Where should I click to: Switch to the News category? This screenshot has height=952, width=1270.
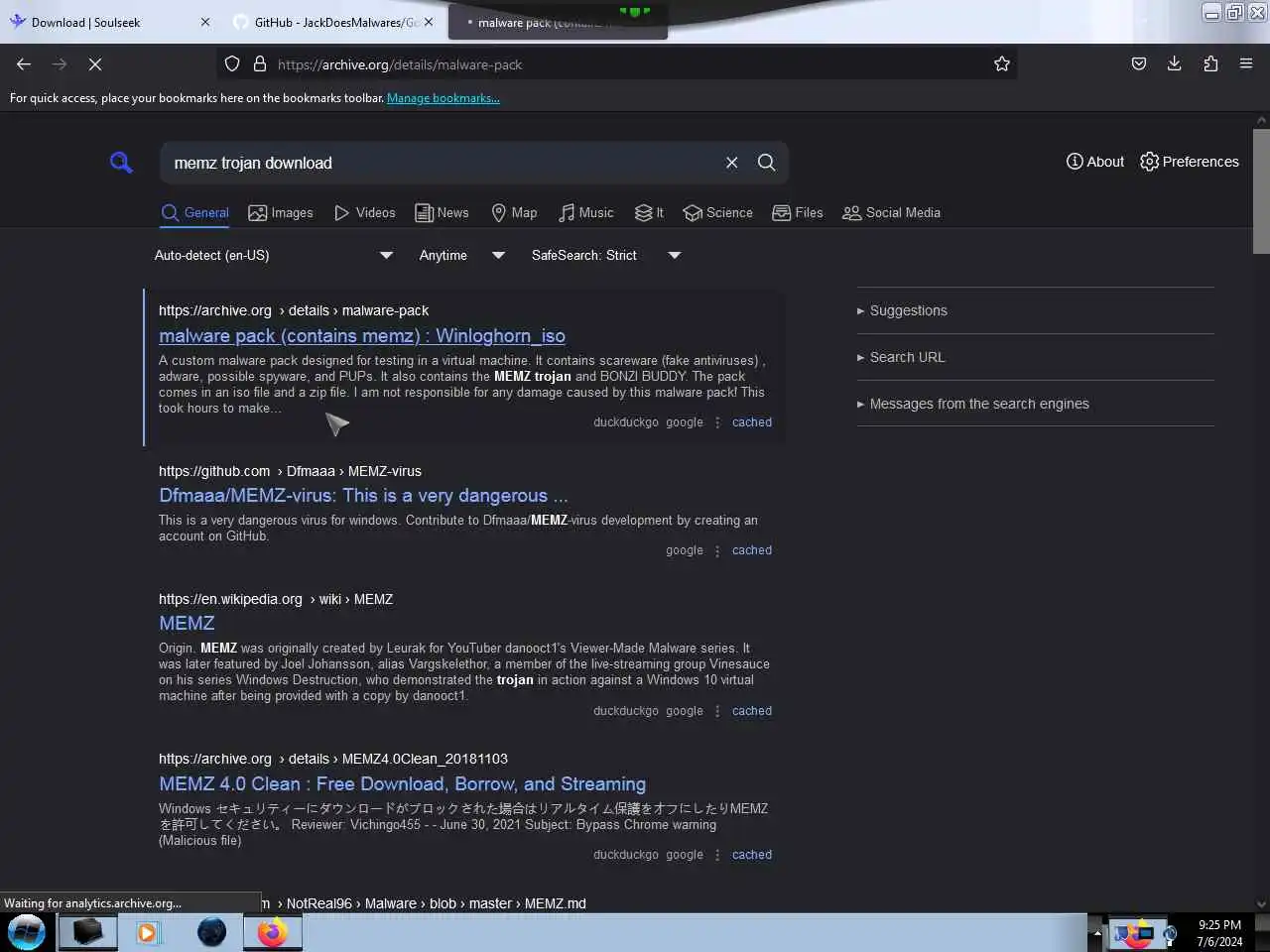(443, 212)
